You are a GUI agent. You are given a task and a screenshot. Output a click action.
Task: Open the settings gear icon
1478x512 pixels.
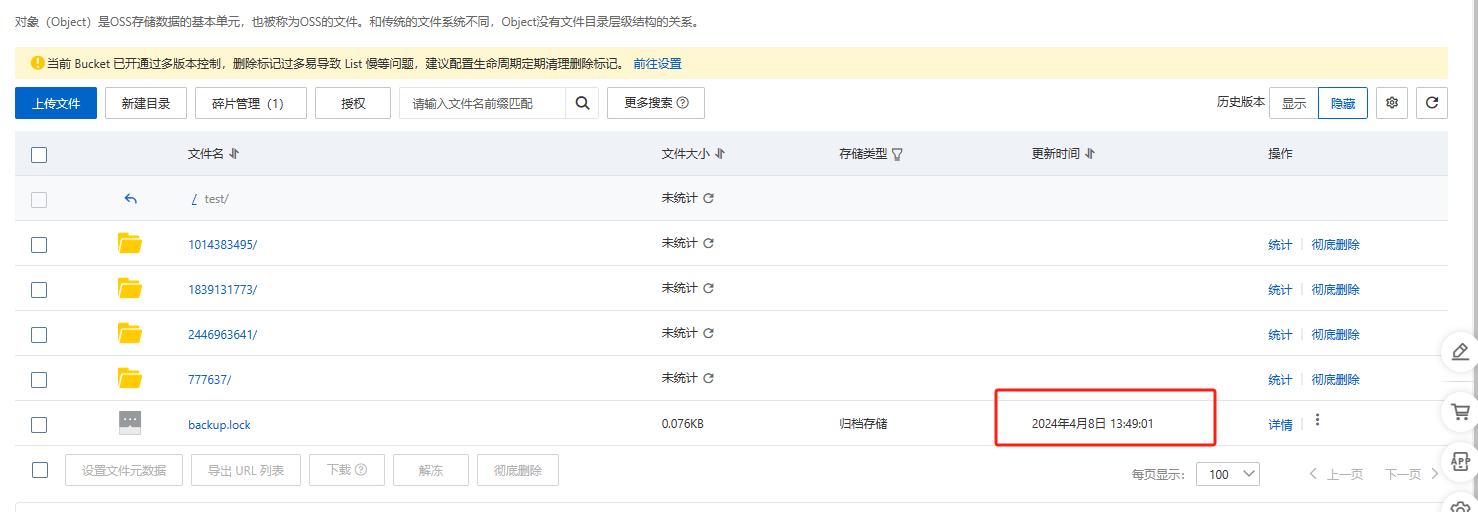pos(1392,103)
